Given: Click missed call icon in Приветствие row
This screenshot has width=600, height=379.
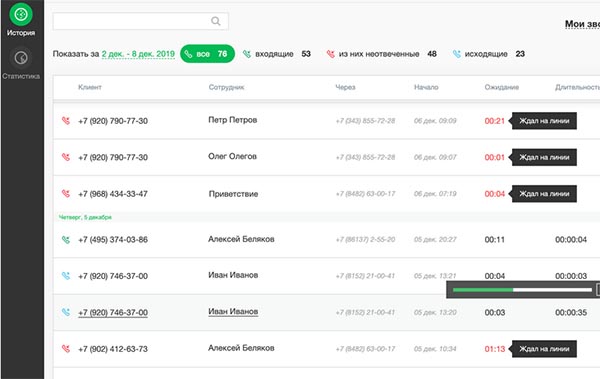Looking at the screenshot, I should (66, 193).
